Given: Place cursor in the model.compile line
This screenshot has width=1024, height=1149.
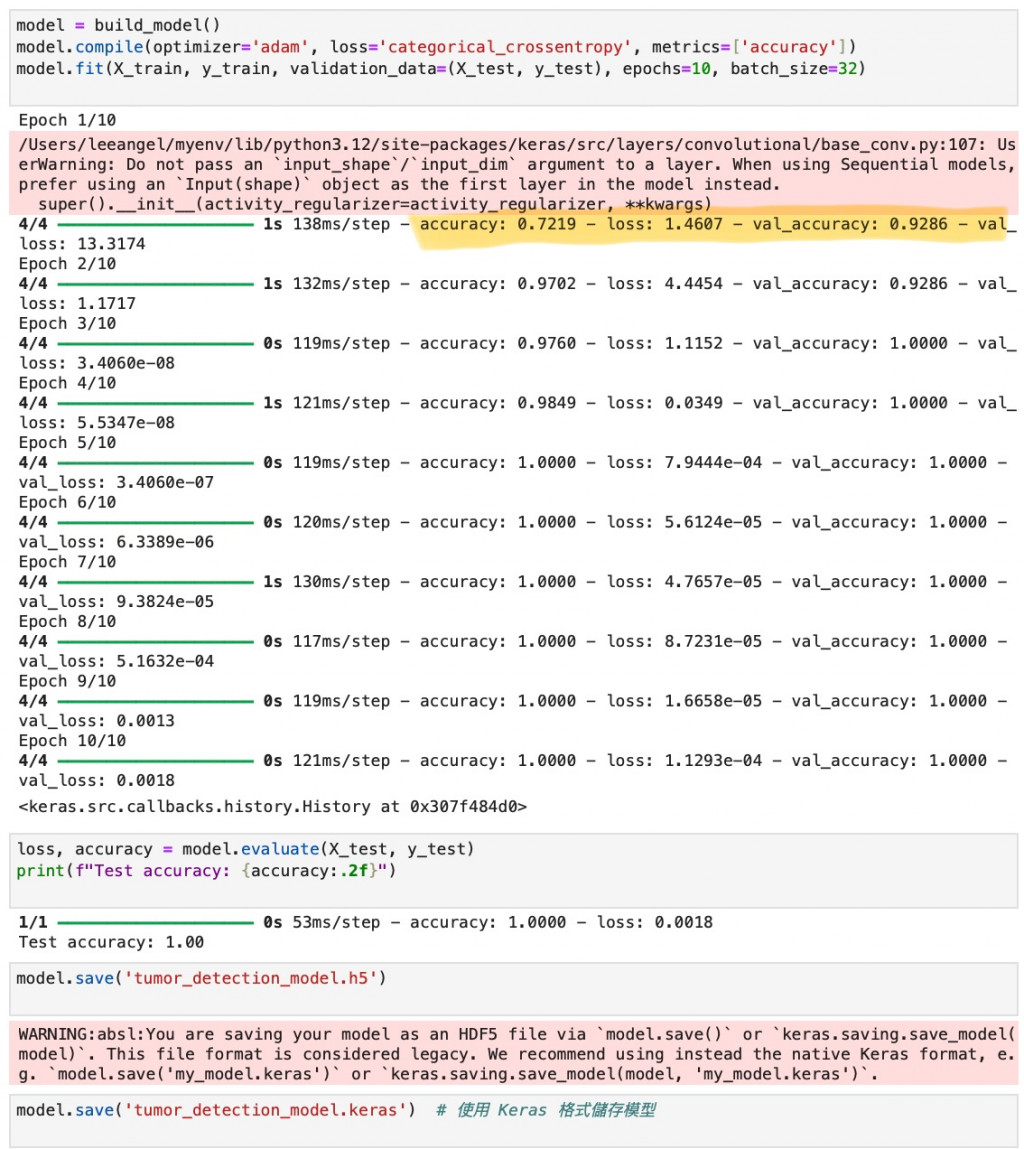Looking at the screenshot, I should [435, 47].
